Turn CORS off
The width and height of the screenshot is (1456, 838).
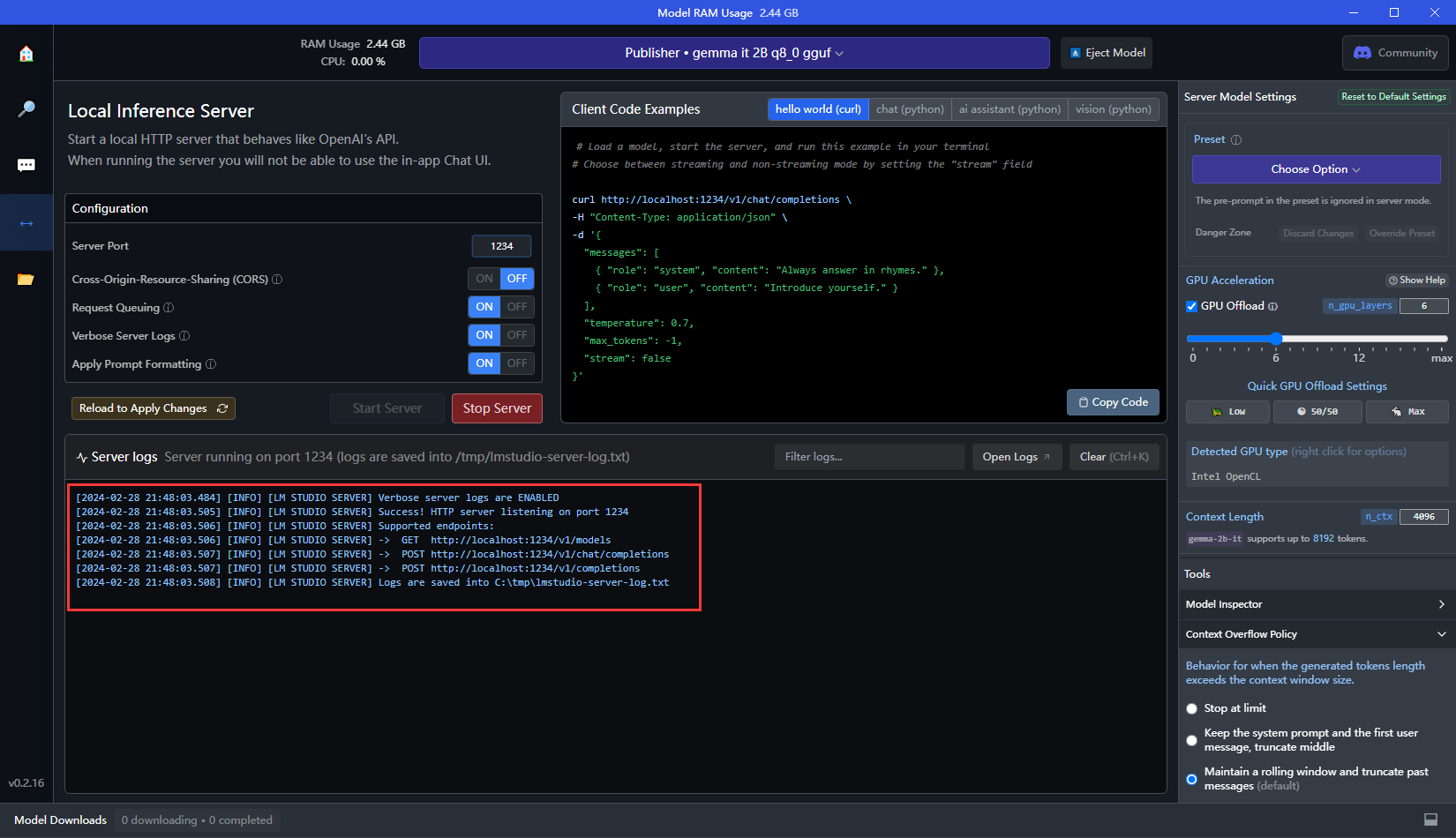coord(517,279)
